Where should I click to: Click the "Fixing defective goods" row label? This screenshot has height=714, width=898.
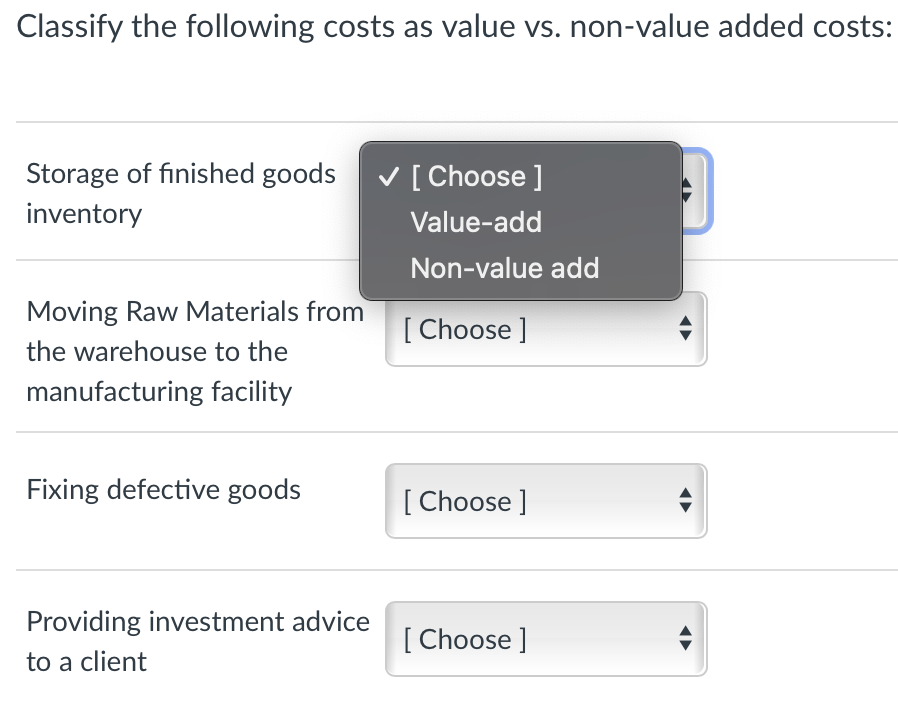[x=163, y=489]
